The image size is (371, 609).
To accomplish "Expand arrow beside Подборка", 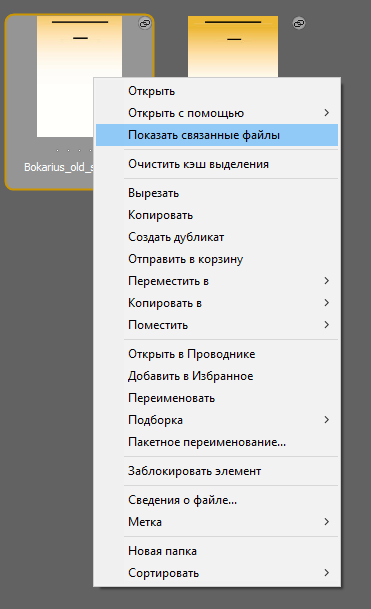I will [327, 419].
